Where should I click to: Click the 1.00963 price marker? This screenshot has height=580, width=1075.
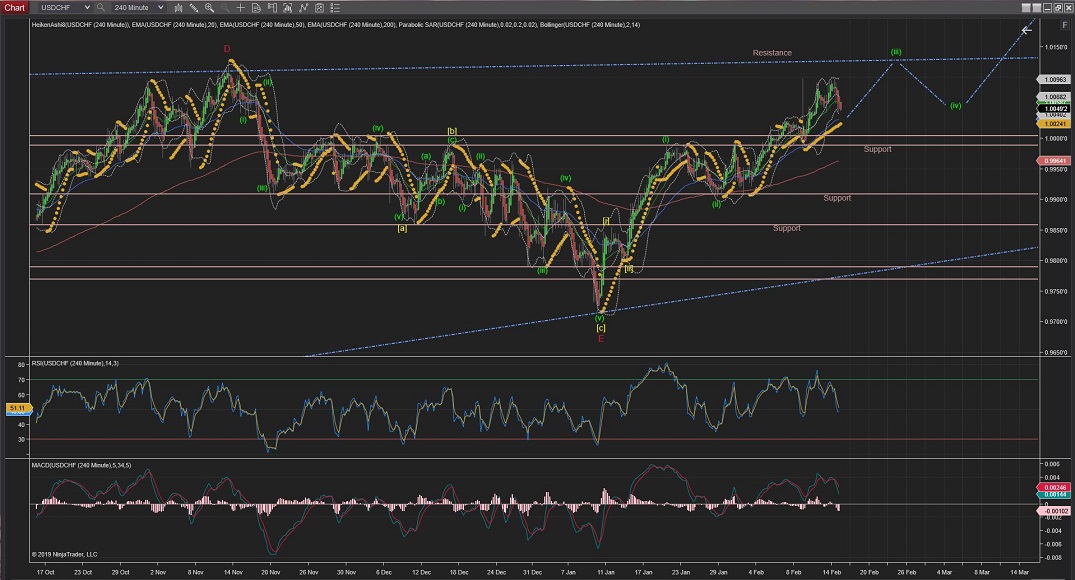pos(1055,80)
